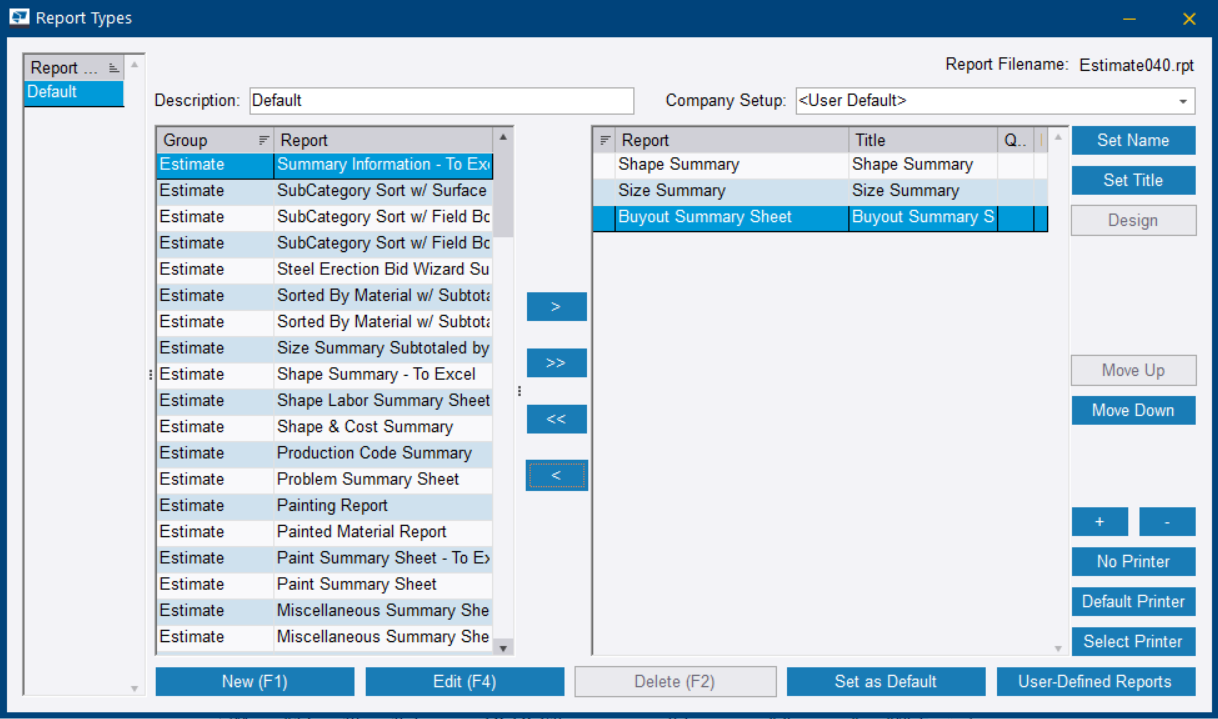This screenshot has height=719, width=1218.
Task: Click Set as Default
Action: (x=884, y=681)
